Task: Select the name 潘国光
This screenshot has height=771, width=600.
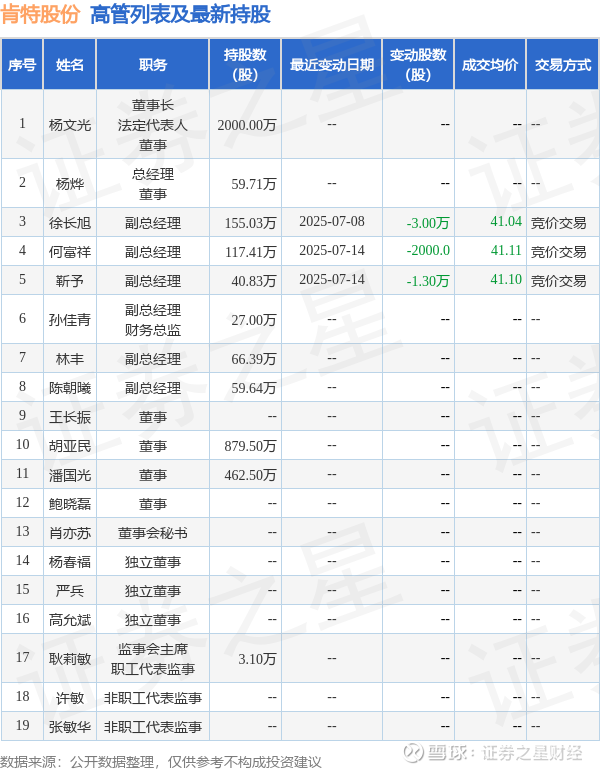Action: 70,475
